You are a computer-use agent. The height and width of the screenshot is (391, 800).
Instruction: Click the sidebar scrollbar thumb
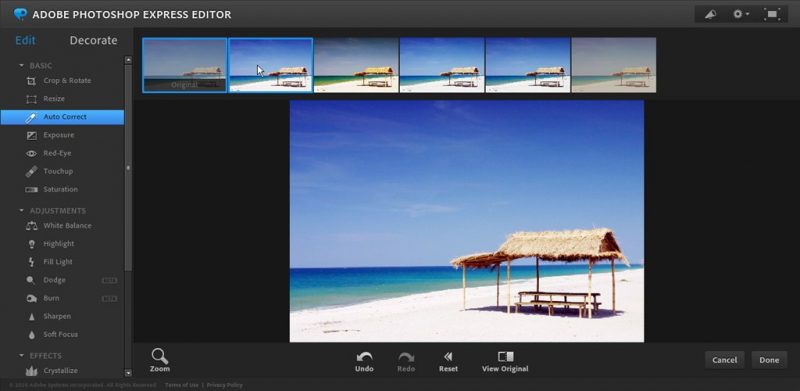[x=128, y=167]
